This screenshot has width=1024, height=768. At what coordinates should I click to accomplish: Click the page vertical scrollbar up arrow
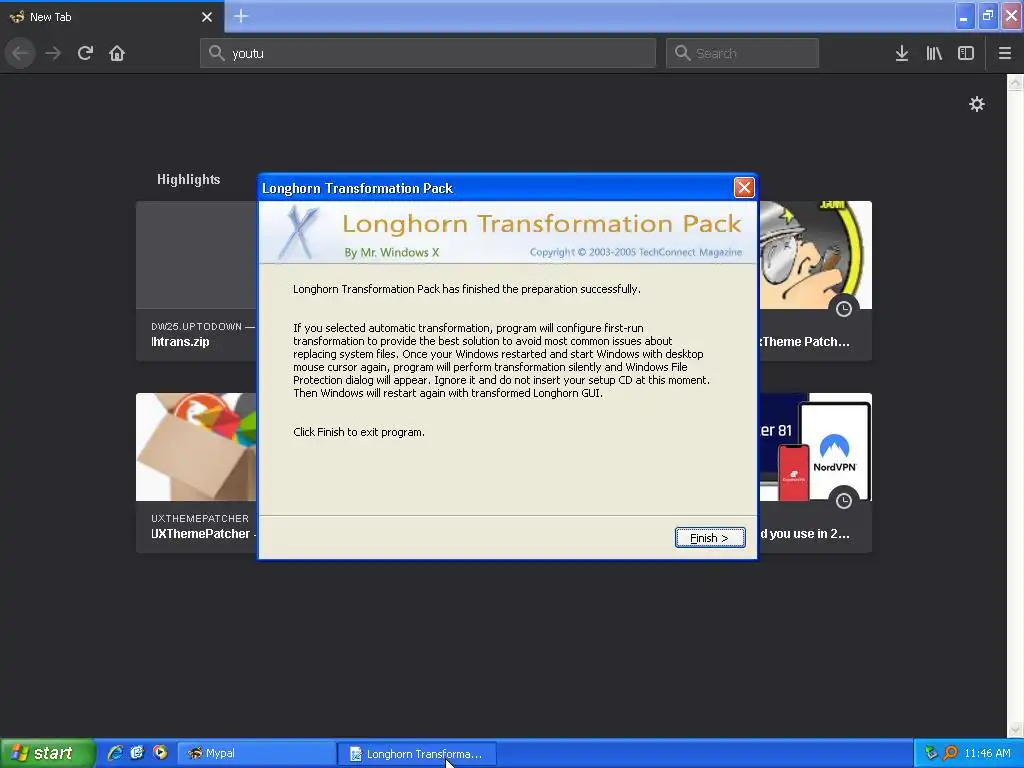(x=1015, y=82)
